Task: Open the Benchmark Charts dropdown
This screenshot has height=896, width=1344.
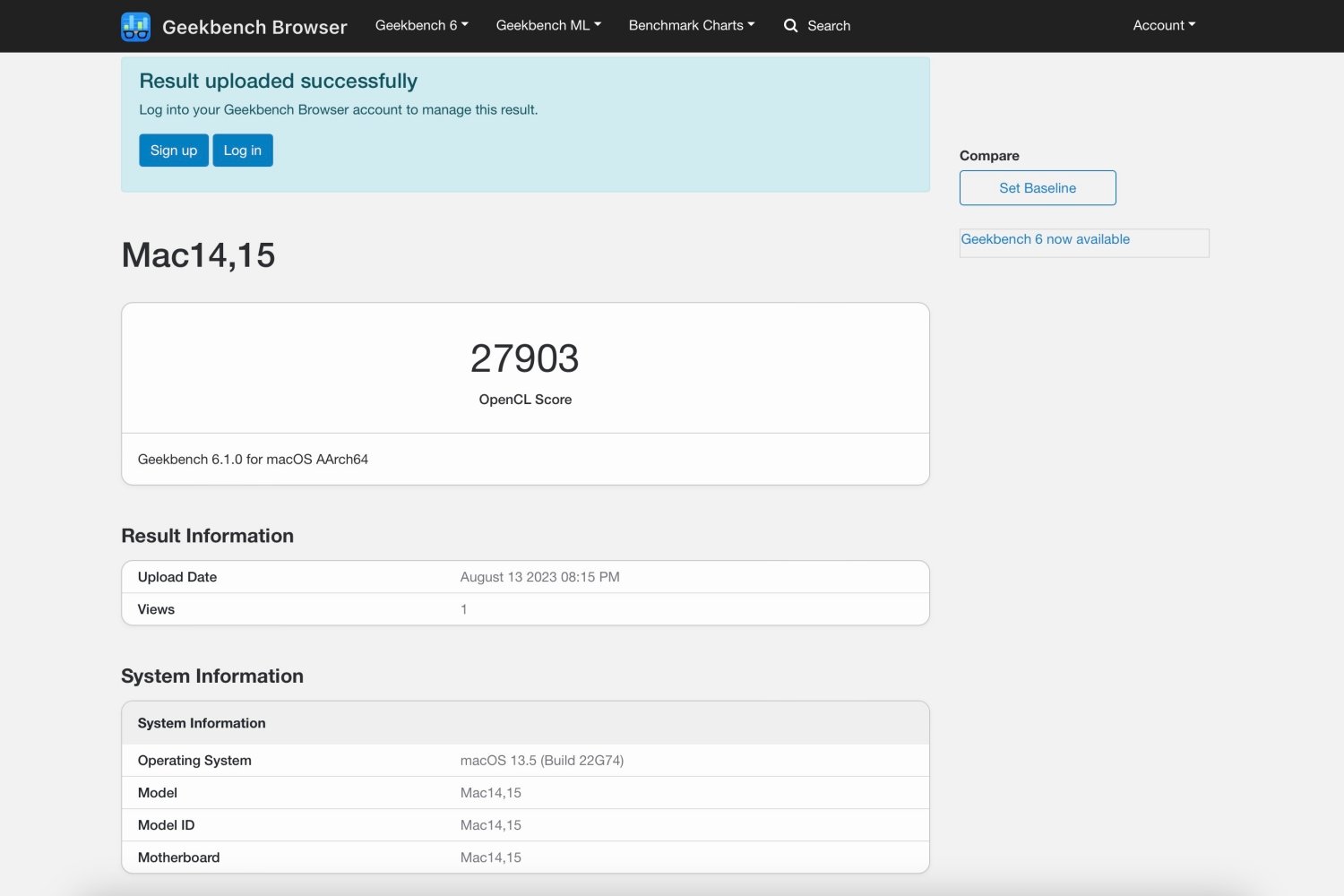Action: point(691,25)
